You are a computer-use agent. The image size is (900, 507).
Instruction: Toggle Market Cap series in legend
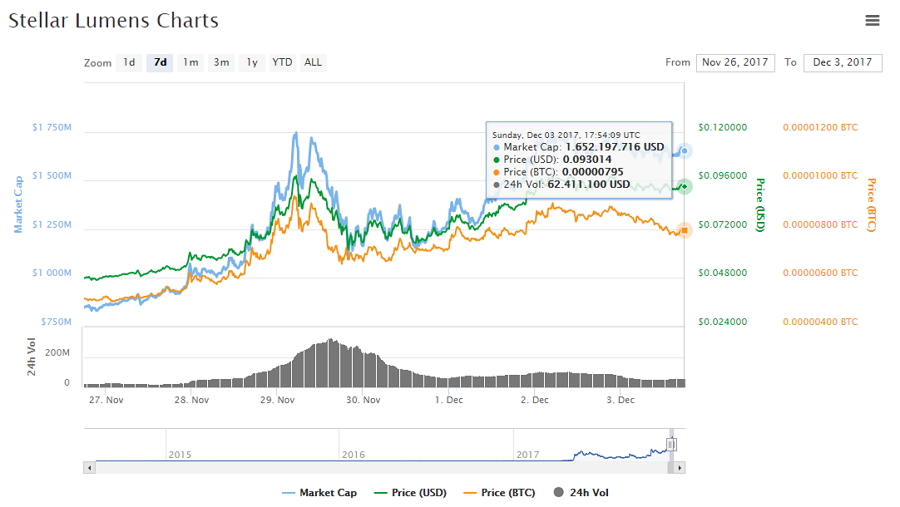click(x=320, y=493)
